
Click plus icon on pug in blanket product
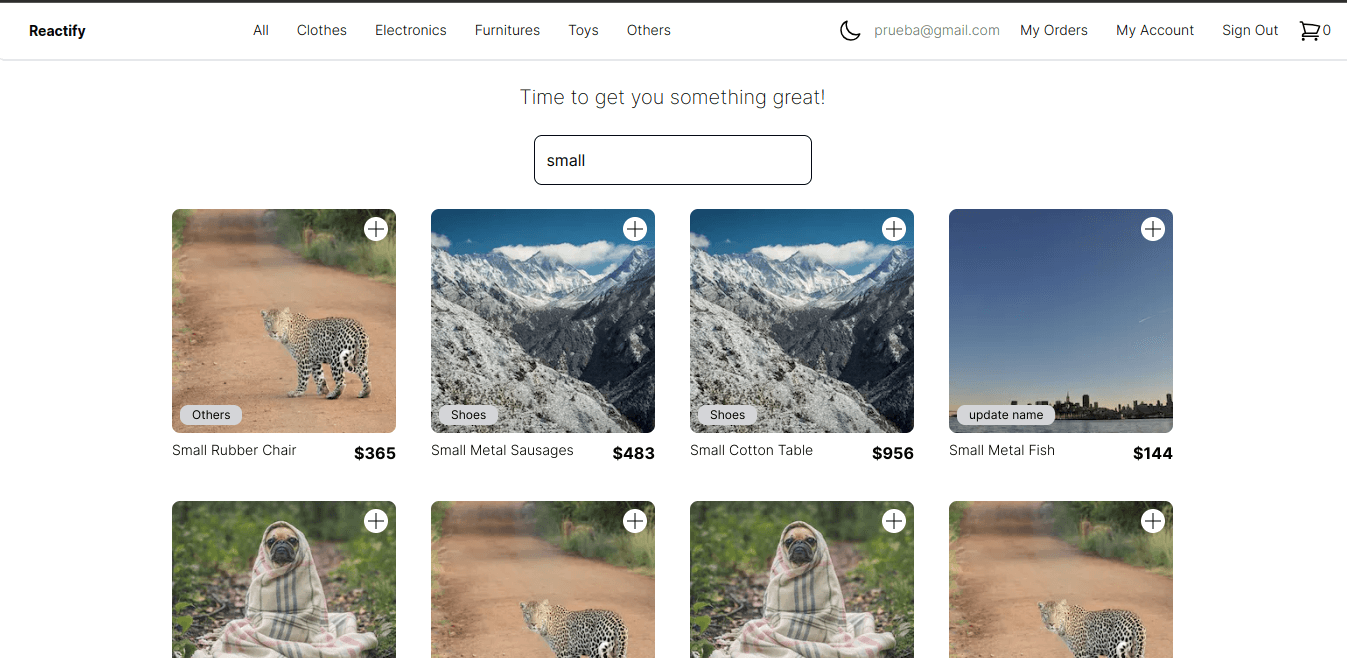click(375, 521)
